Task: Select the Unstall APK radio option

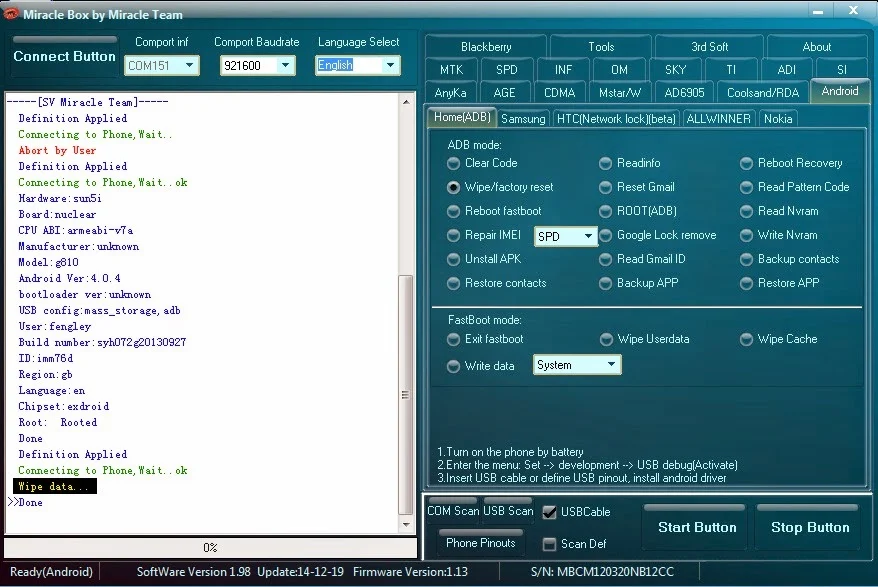Action: [454, 259]
